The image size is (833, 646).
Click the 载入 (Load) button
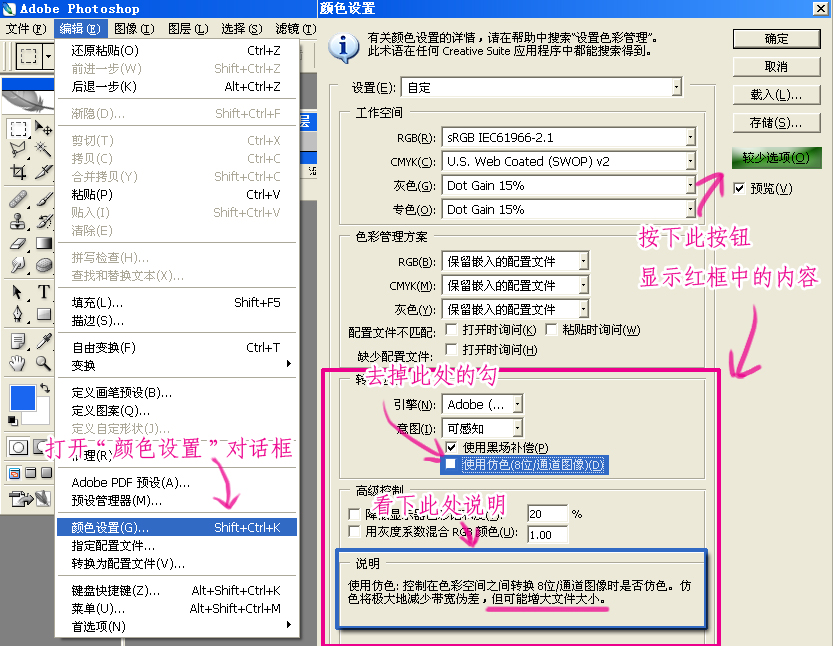(x=776, y=95)
